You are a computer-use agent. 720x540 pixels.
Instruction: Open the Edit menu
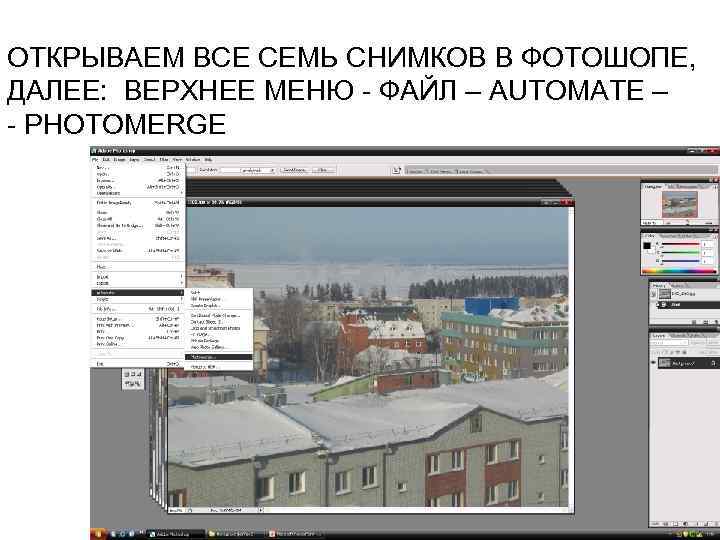pos(106,160)
